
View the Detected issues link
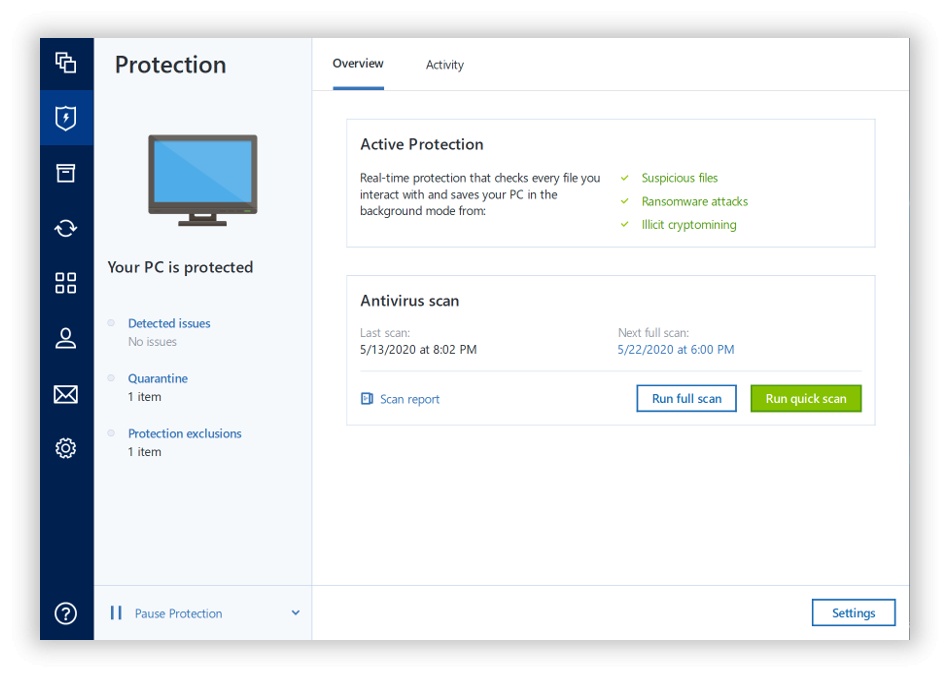(x=169, y=323)
